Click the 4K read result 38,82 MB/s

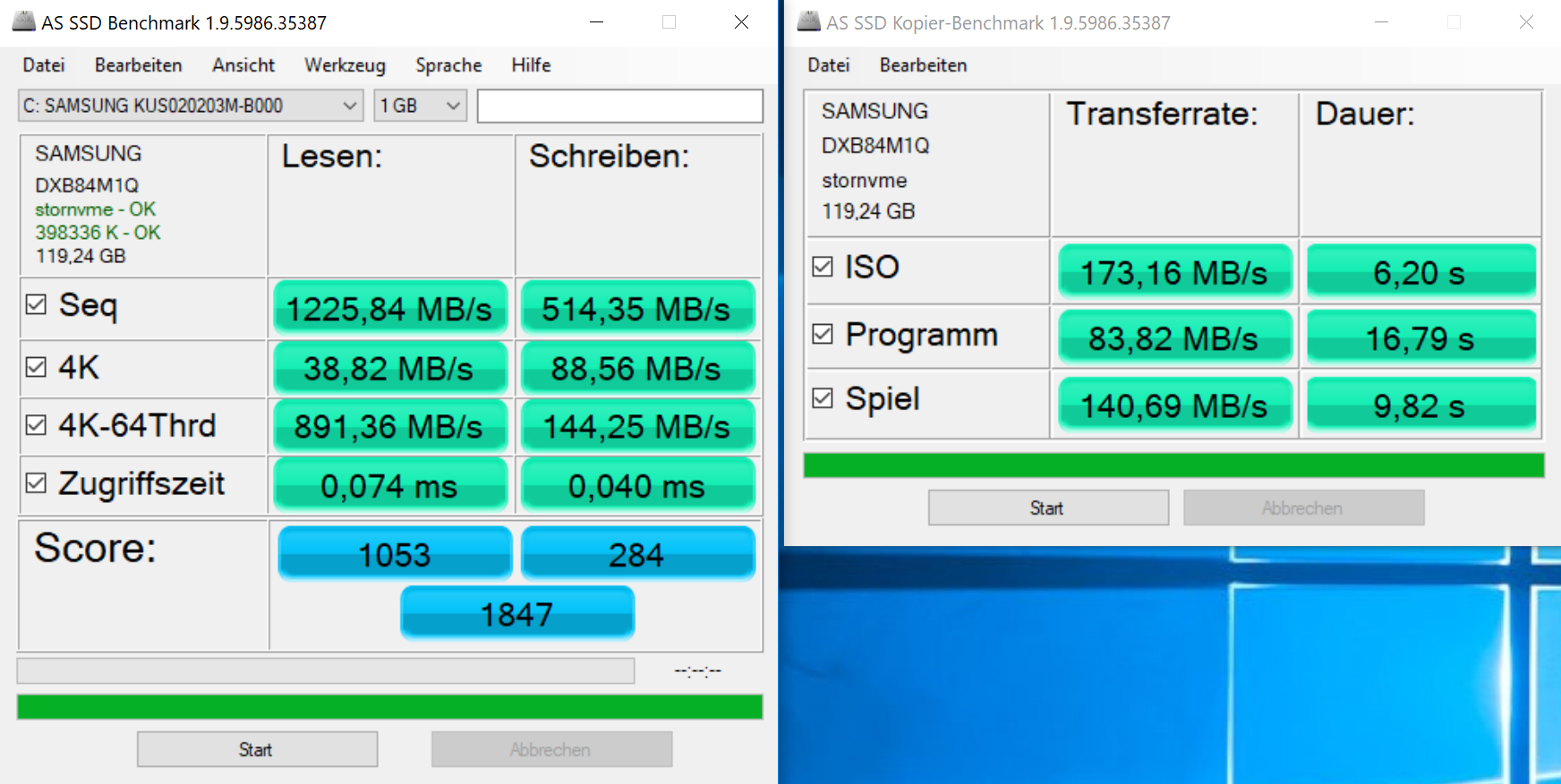(390, 368)
